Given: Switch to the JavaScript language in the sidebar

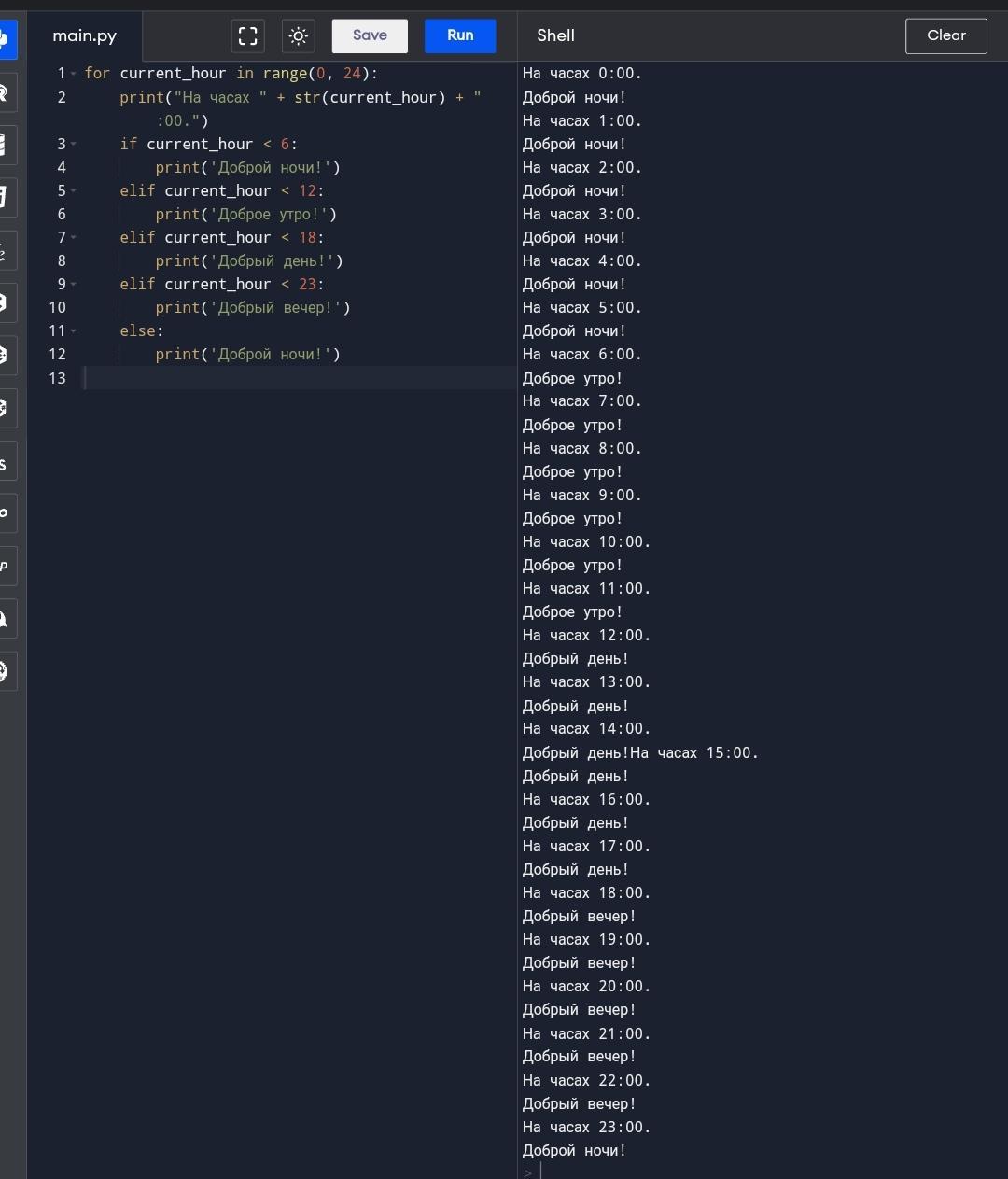Looking at the screenshot, I should 7,463.
